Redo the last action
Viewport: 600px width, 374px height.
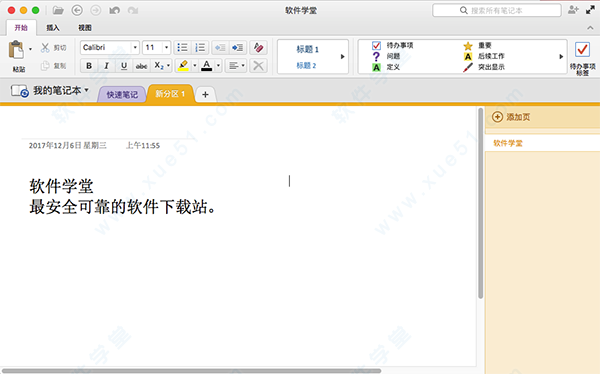tap(133, 10)
